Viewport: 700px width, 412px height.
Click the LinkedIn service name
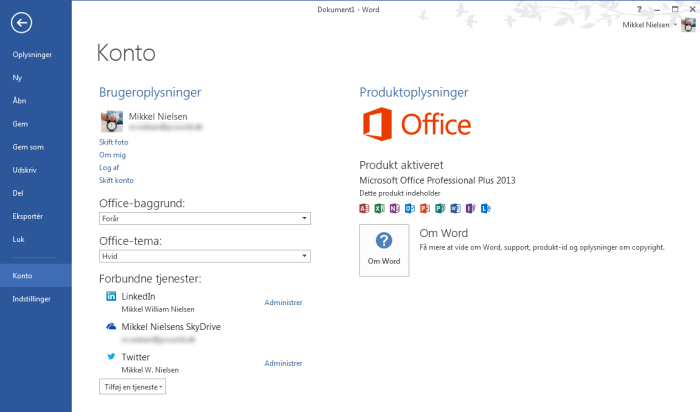click(x=138, y=296)
